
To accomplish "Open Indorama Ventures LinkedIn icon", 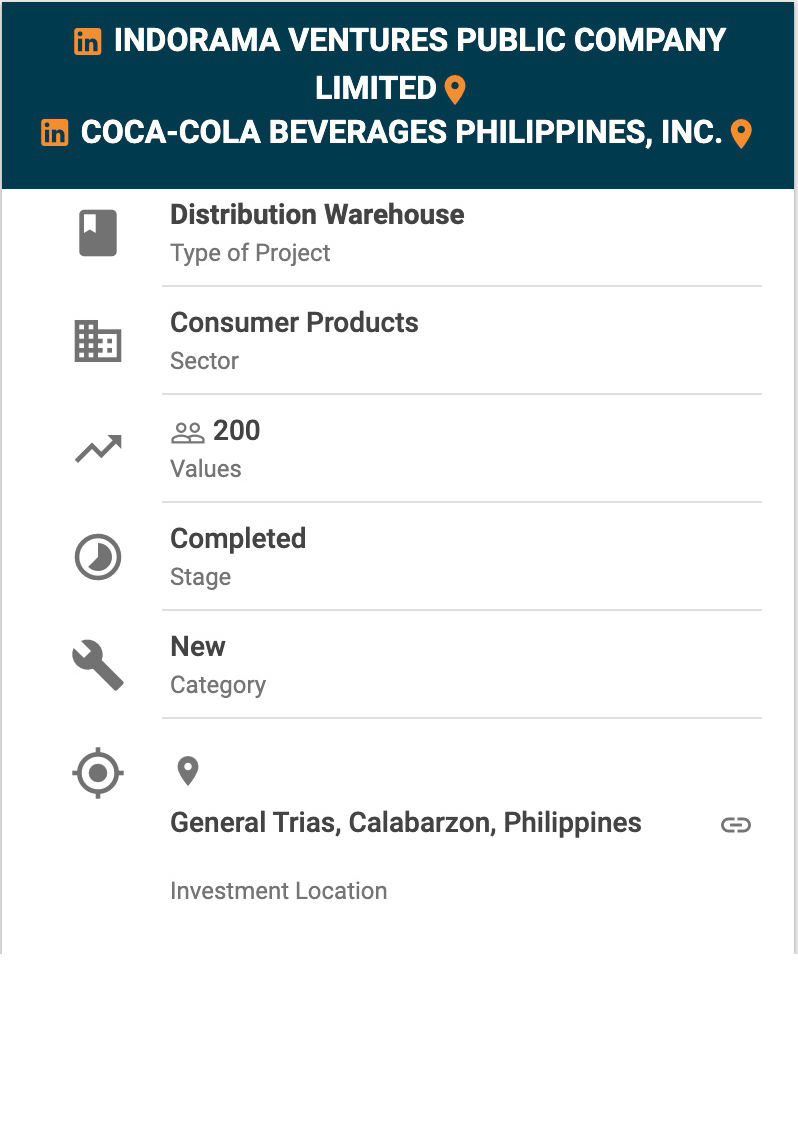I will pos(88,42).
